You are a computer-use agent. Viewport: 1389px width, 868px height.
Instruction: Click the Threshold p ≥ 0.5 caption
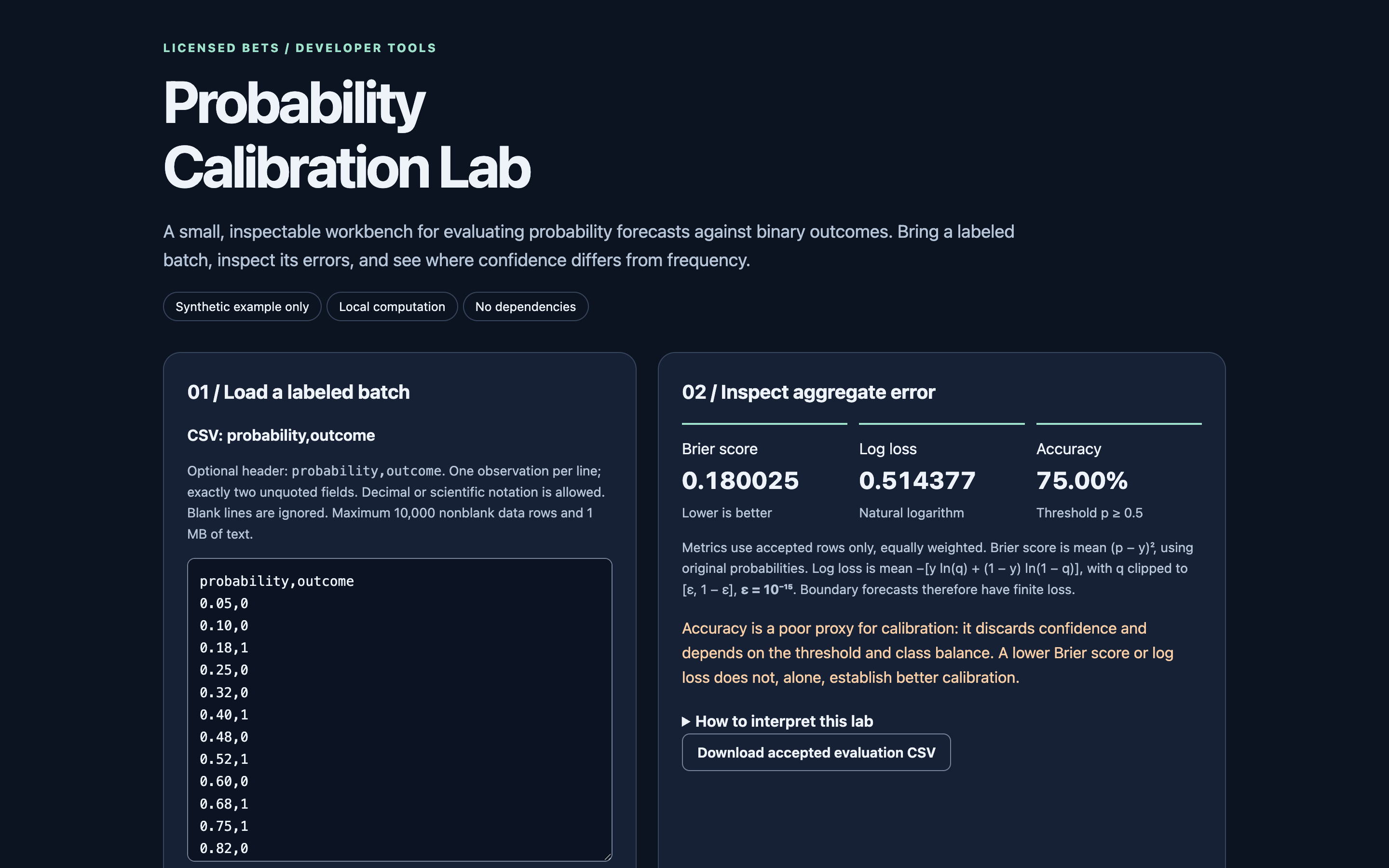pos(1089,513)
